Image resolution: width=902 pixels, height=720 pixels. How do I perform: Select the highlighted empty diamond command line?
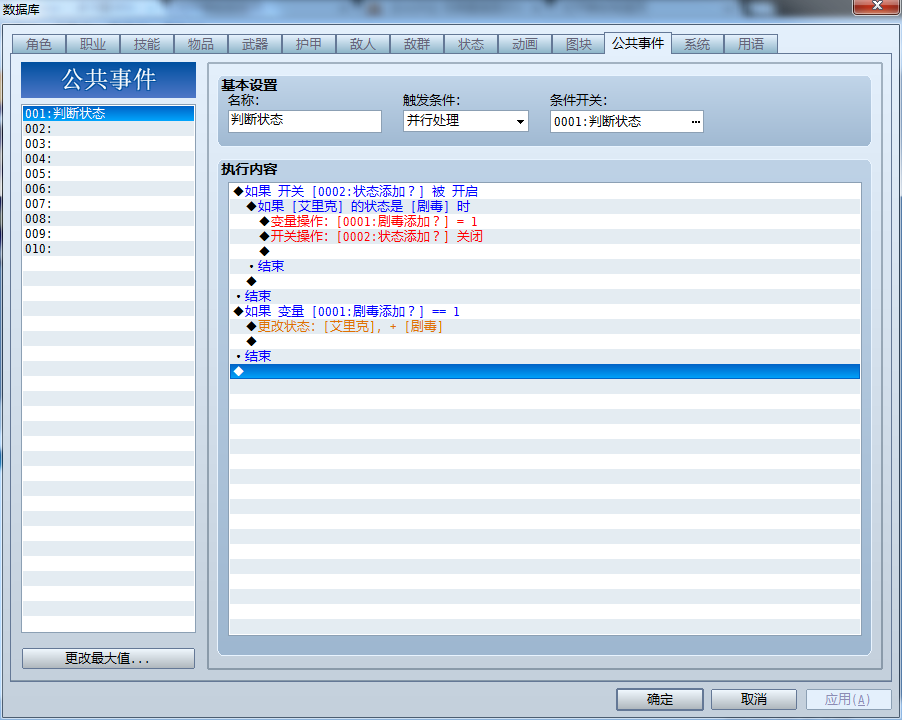coord(545,372)
